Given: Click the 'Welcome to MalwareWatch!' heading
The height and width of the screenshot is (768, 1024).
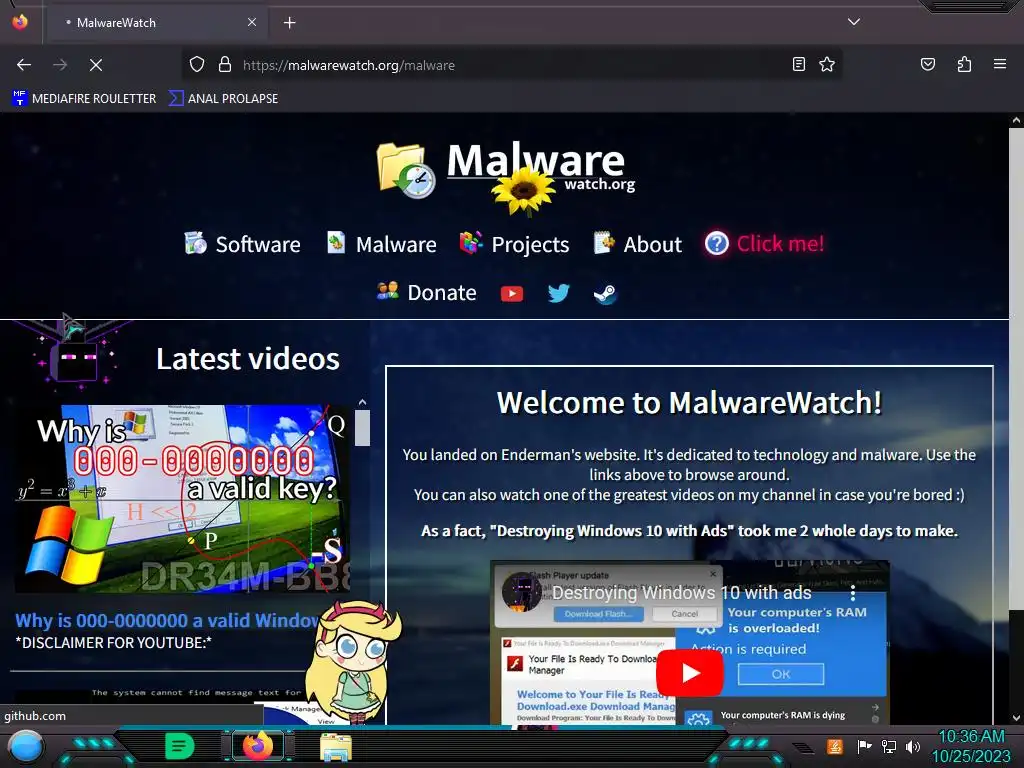Looking at the screenshot, I should coord(689,402).
